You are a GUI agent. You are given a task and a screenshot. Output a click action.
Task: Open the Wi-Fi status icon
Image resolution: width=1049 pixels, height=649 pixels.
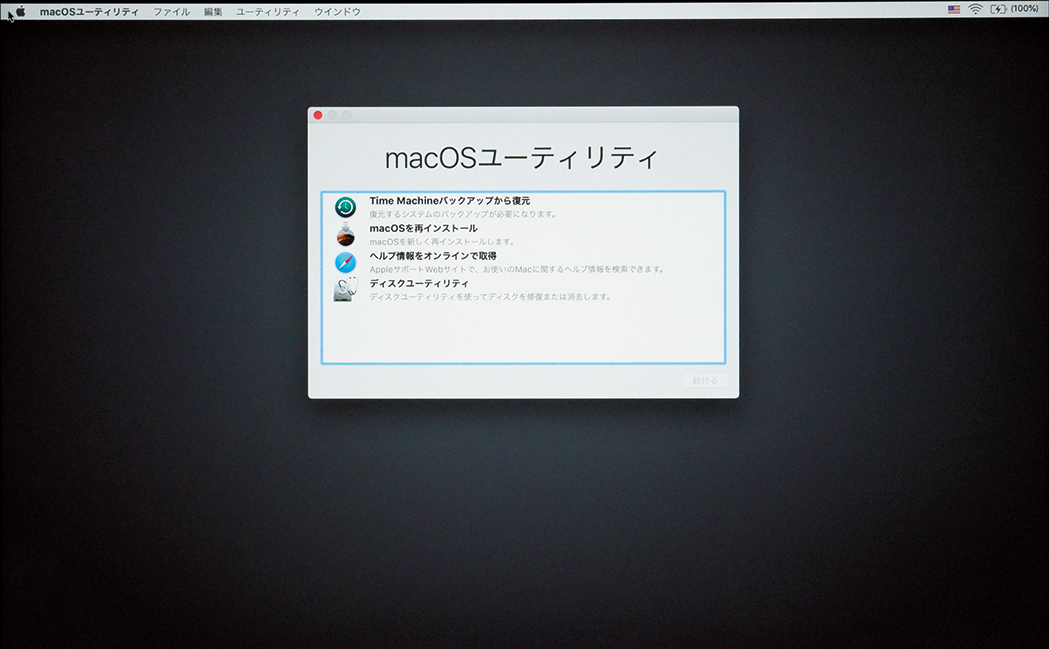[975, 9]
